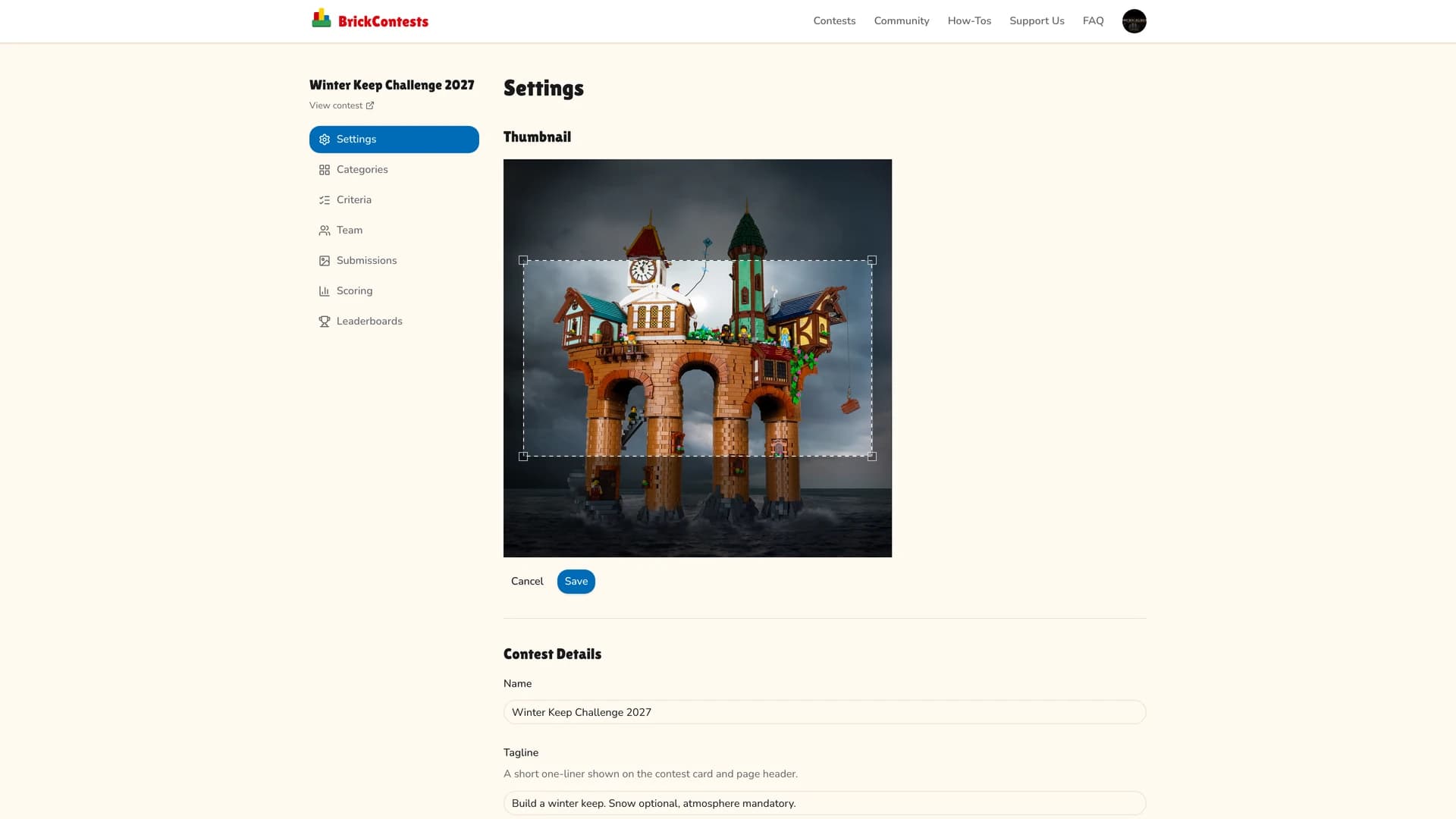The width and height of the screenshot is (1456, 819).
Task: Click the Scoring bar chart icon
Action: [x=325, y=291]
